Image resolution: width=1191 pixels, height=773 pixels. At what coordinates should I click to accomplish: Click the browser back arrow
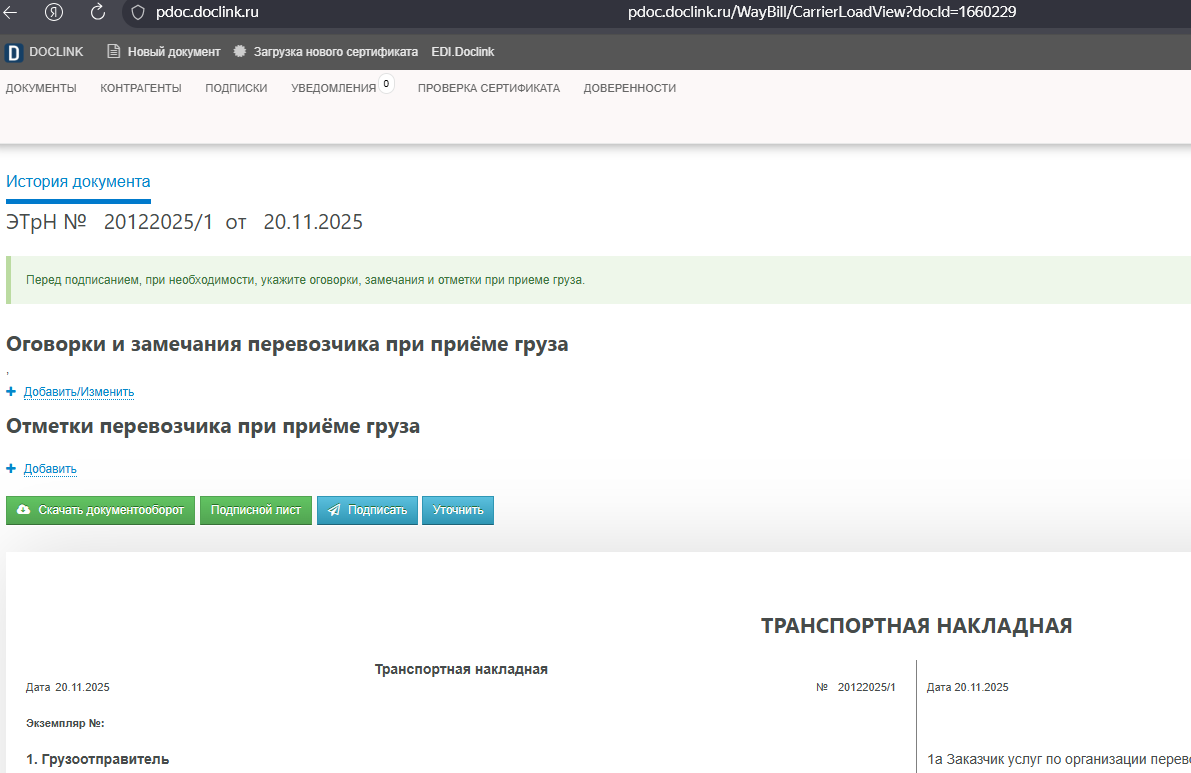click(10, 12)
